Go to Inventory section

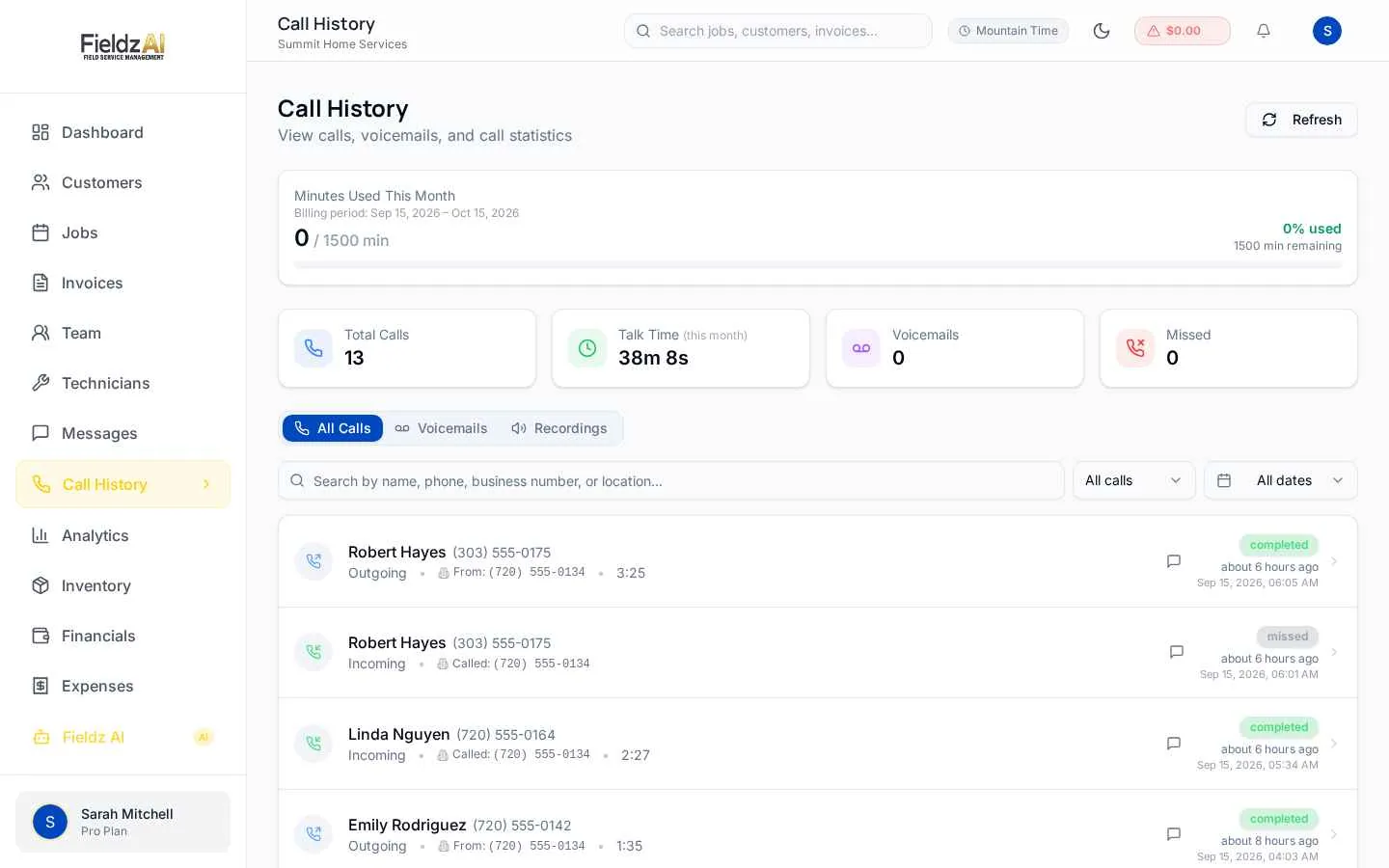point(123,585)
